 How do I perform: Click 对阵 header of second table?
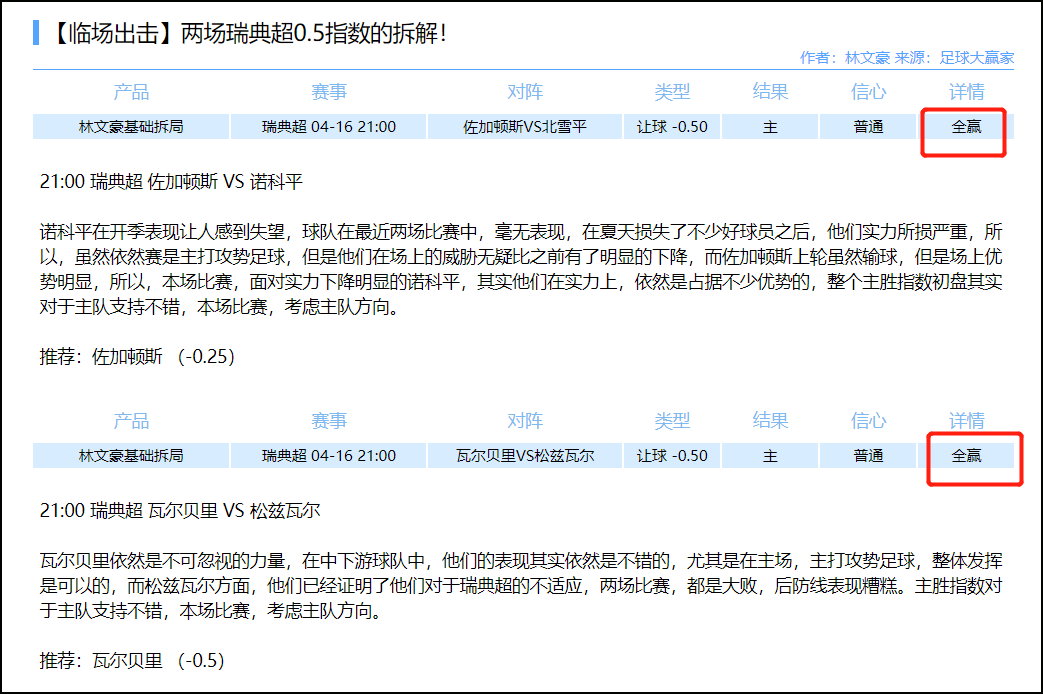[x=525, y=421]
